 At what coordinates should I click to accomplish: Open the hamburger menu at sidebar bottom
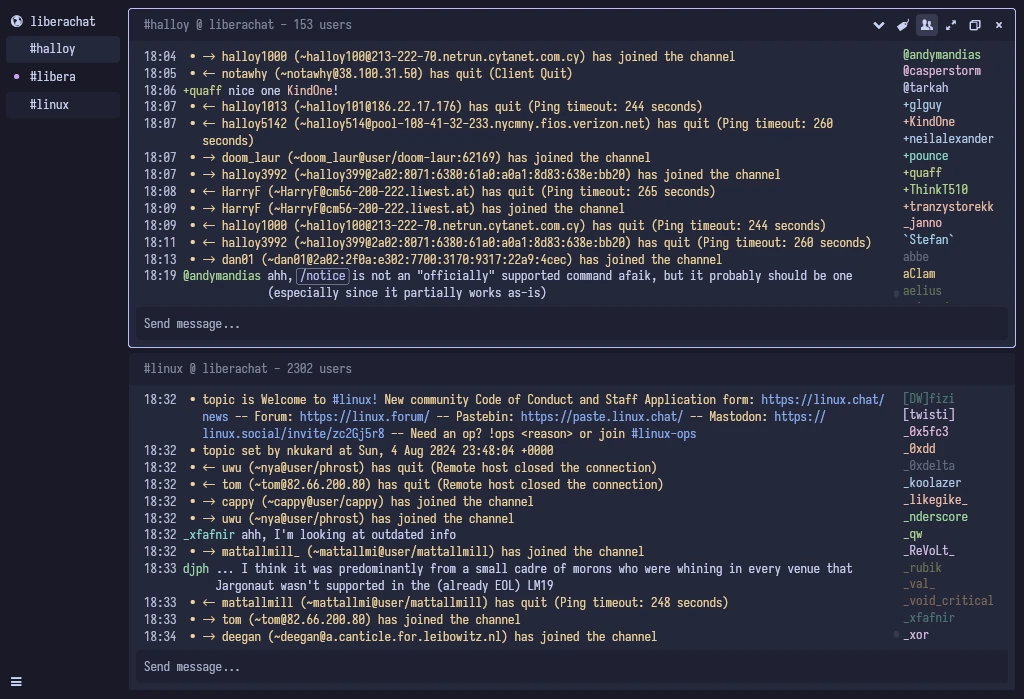pyautogui.click(x=16, y=681)
